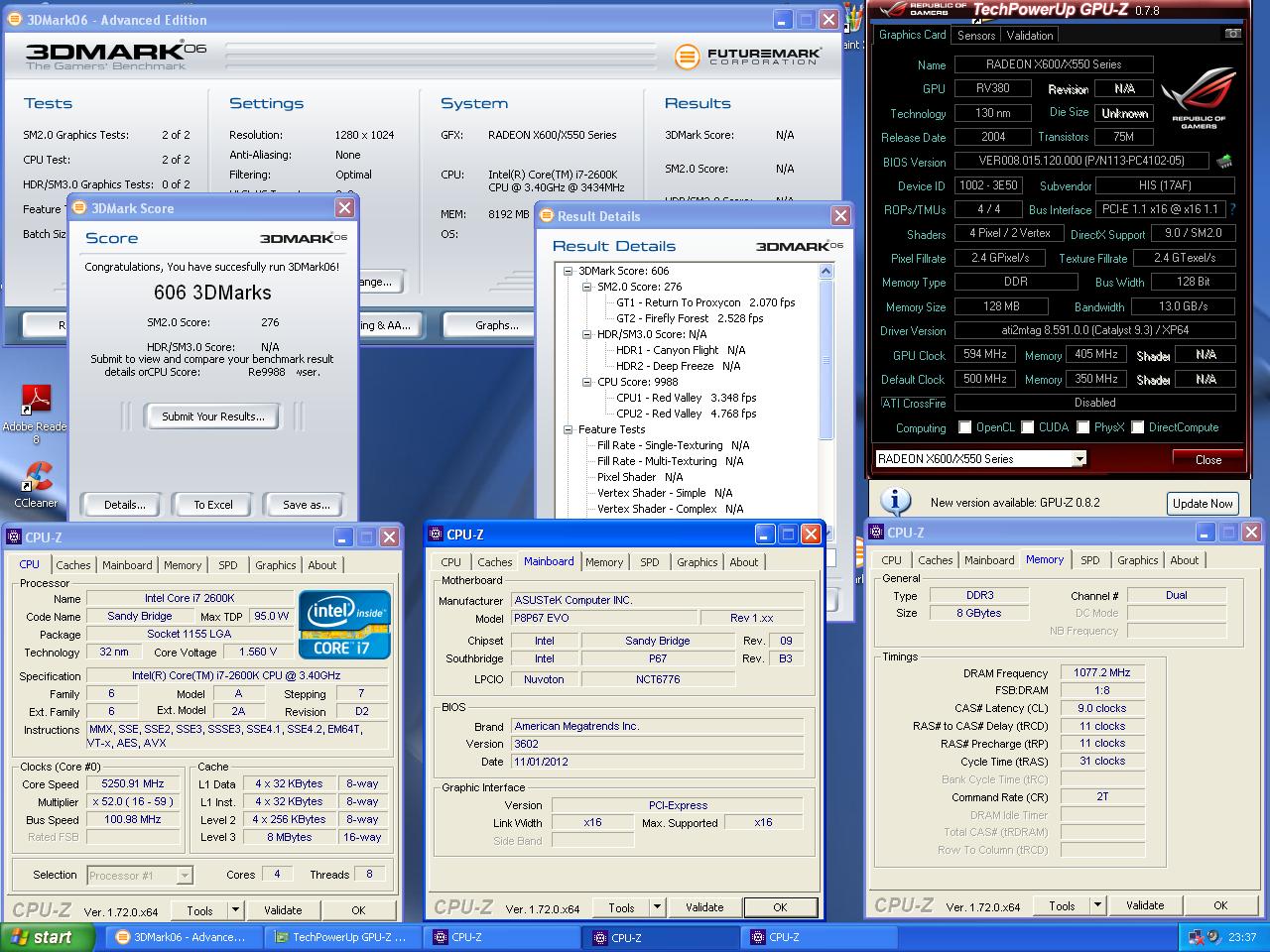The height and width of the screenshot is (952, 1270).
Task: Collapse the HDR/SM3.0 Score node
Action: tap(587, 334)
